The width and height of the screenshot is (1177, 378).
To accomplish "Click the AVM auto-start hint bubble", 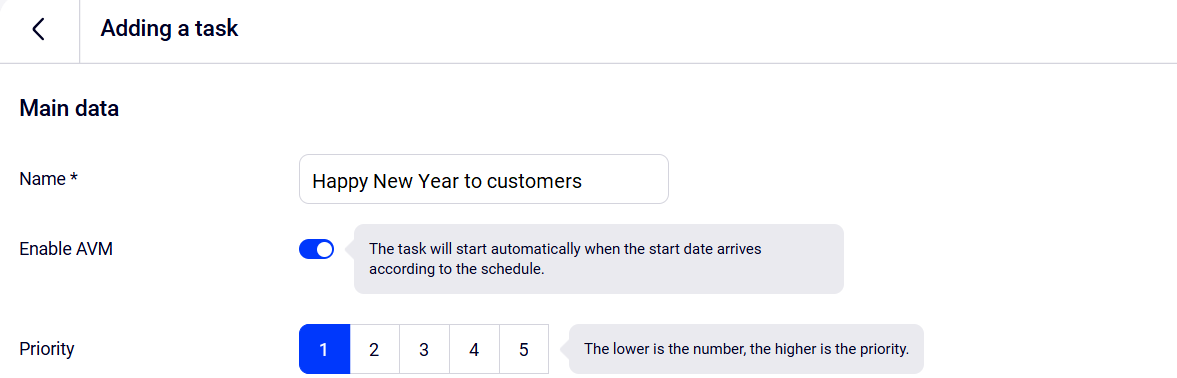I will [598, 259].
